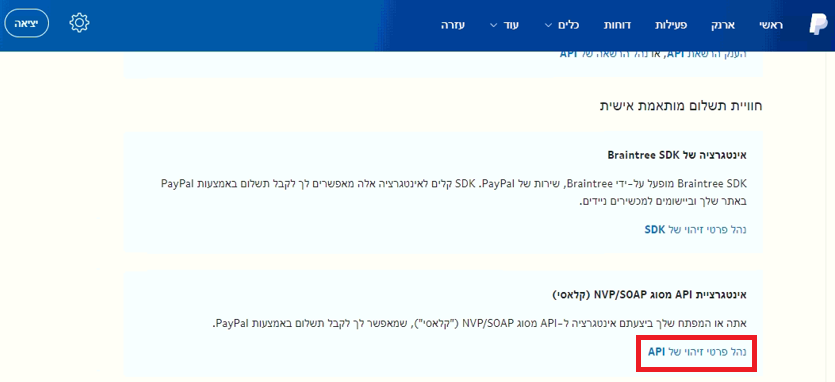Select the heading אינטגרציה של Braintree SDK

point(677,156)
